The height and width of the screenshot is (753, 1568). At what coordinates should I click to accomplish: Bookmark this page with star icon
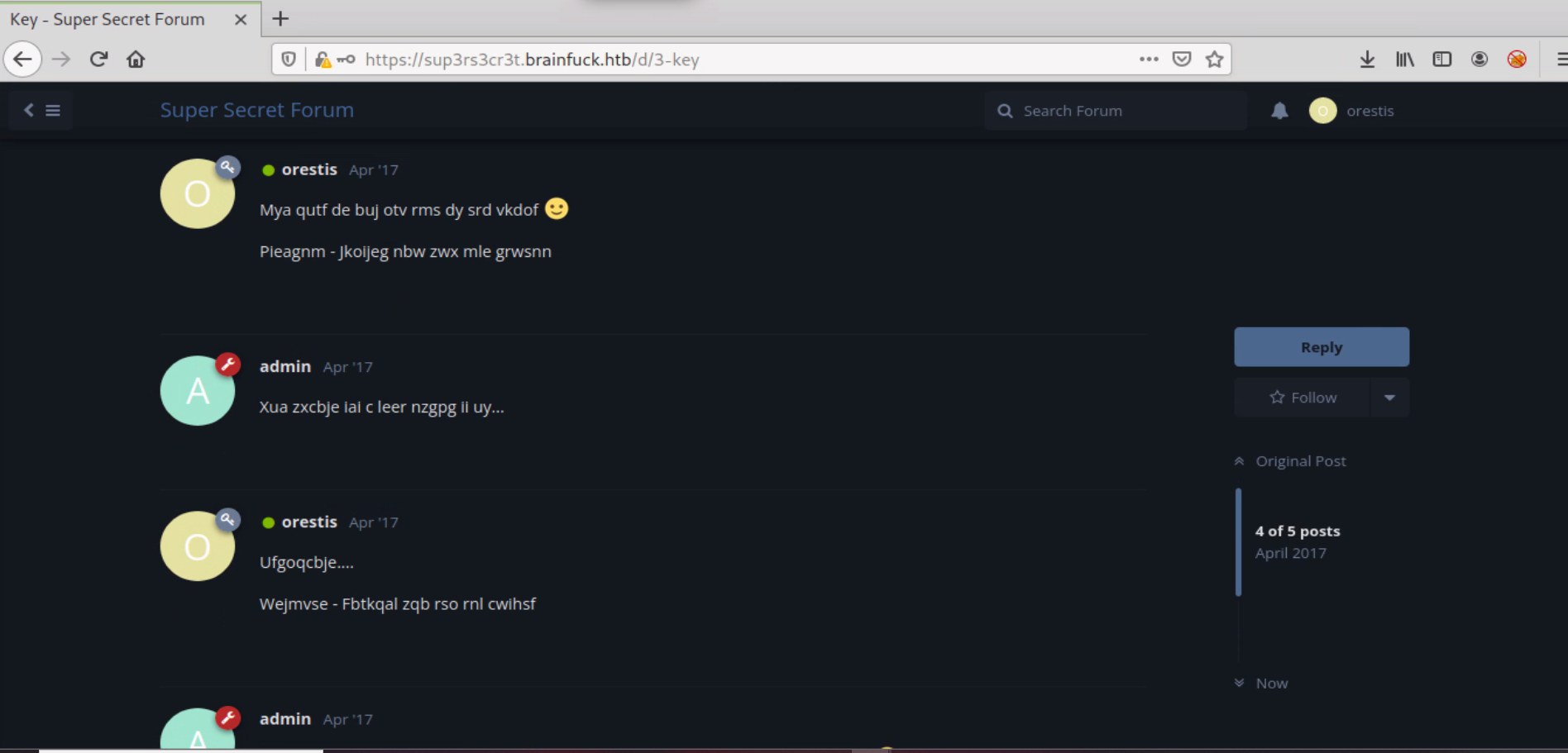1214,60
